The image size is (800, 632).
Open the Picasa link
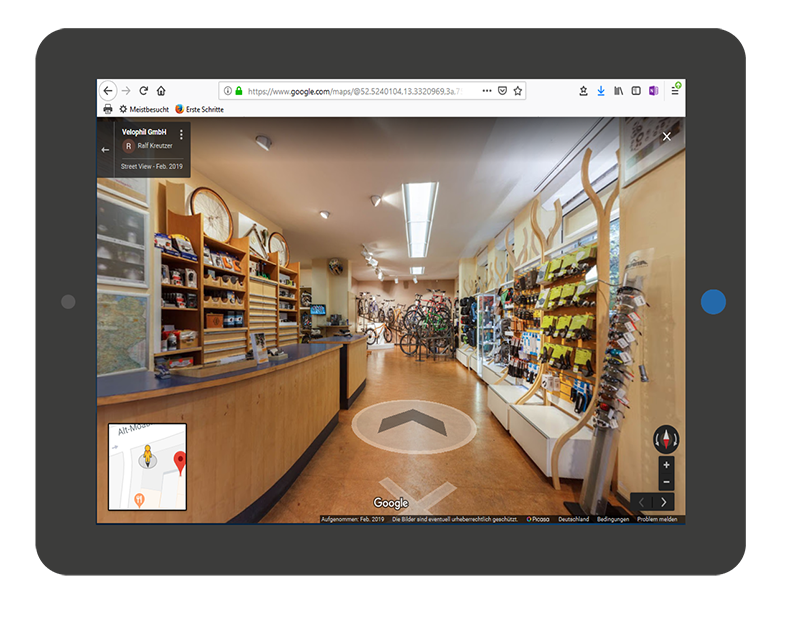(538, 519)
